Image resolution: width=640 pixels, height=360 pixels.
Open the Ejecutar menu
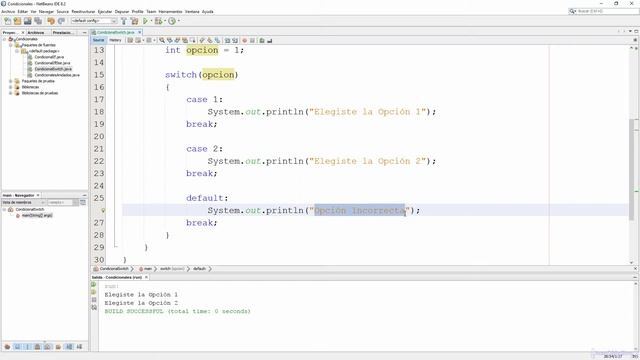(105, 12)
